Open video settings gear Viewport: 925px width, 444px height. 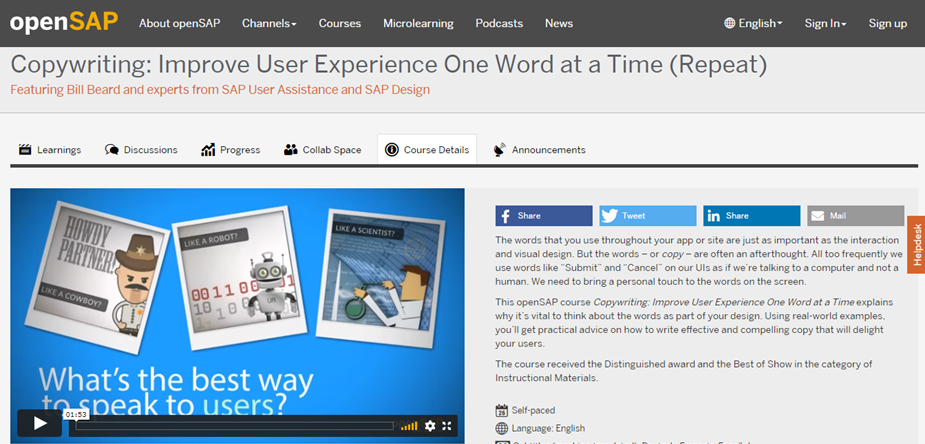(430, 425)
